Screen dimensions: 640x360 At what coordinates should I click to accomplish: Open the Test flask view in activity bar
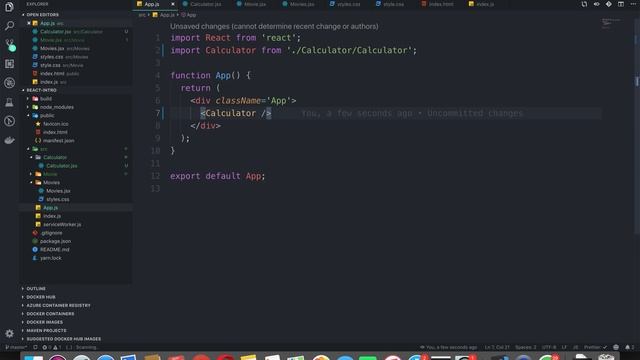[x=9, y=102]
